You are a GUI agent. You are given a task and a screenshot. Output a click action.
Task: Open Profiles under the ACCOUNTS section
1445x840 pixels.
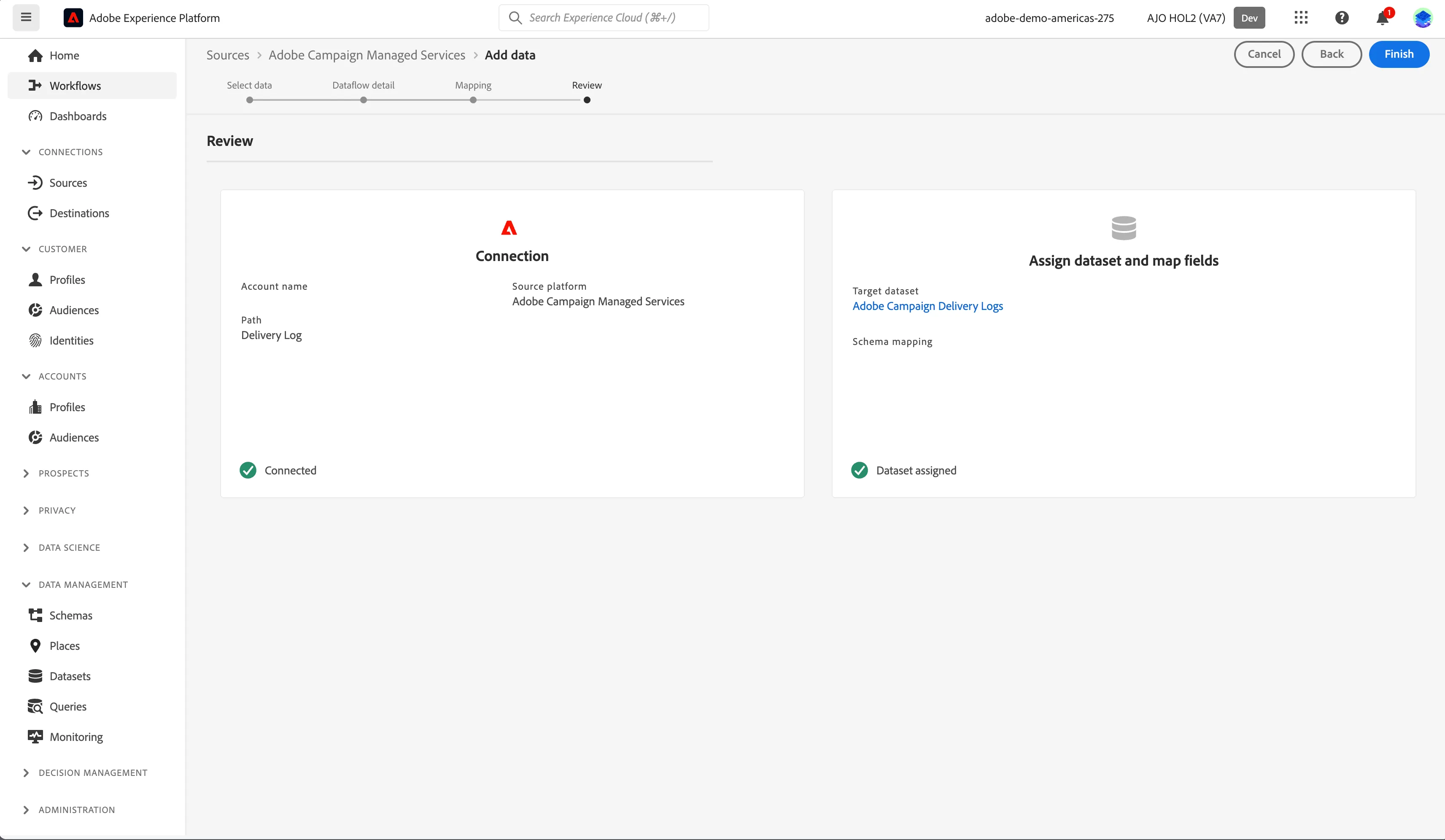click(67, 407)
